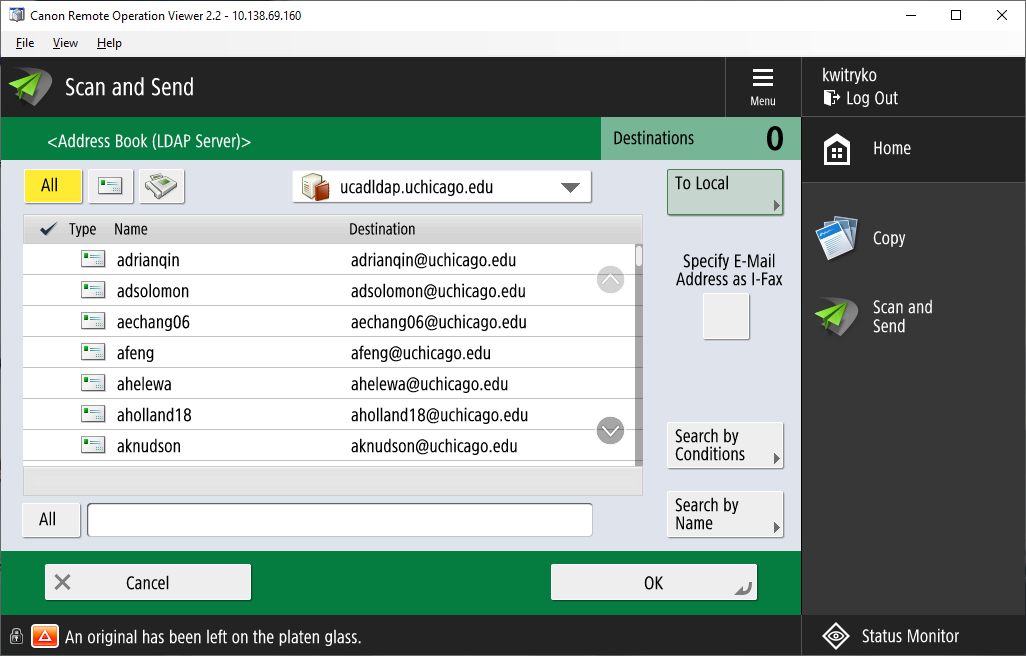Screen dimensions: 1026x656
Task: Enable Specify E-Mail Address as I-Fax
Action: tap(725, 316)
